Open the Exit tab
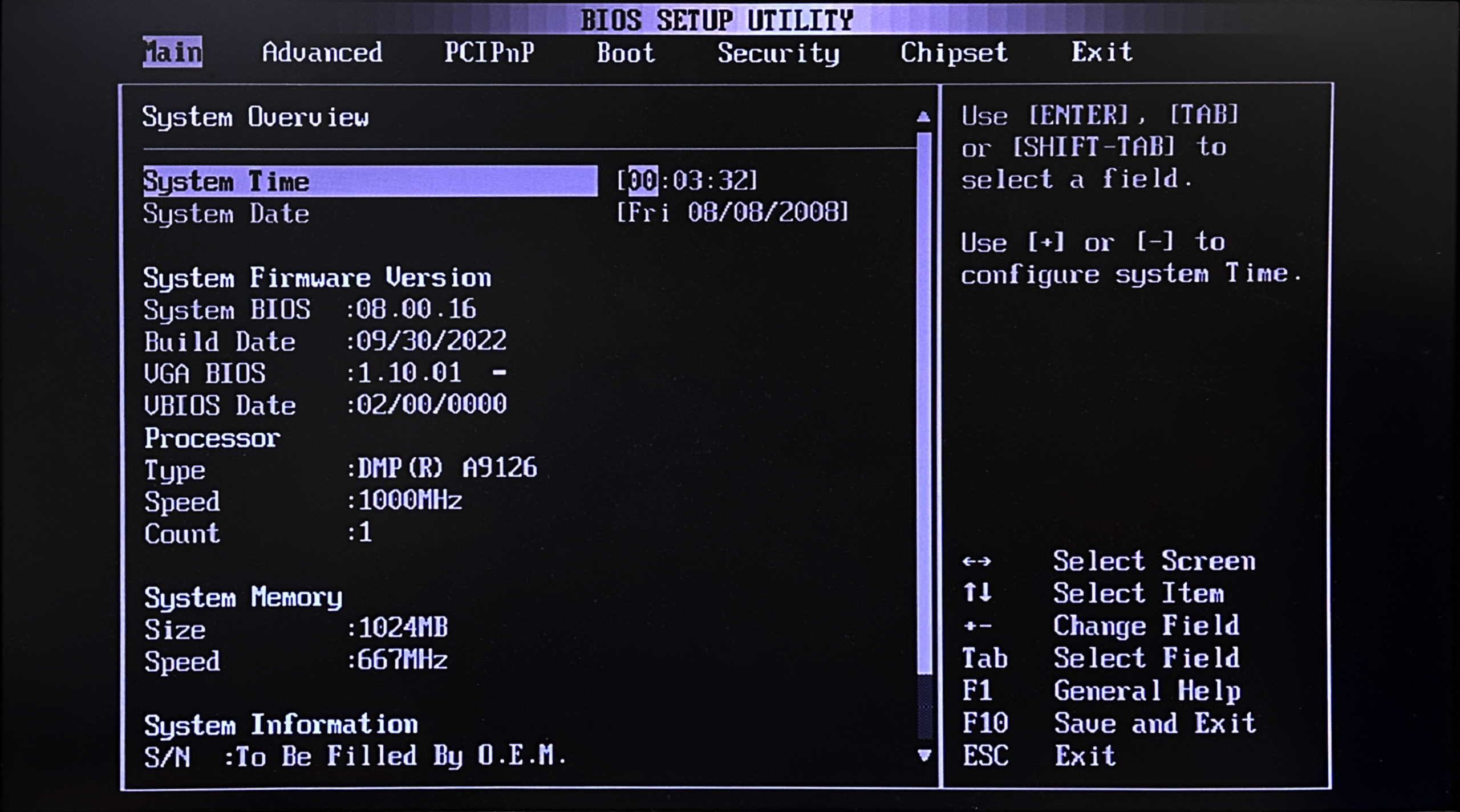Screen dimensions: 1460x812 [x=1101, y=52]
